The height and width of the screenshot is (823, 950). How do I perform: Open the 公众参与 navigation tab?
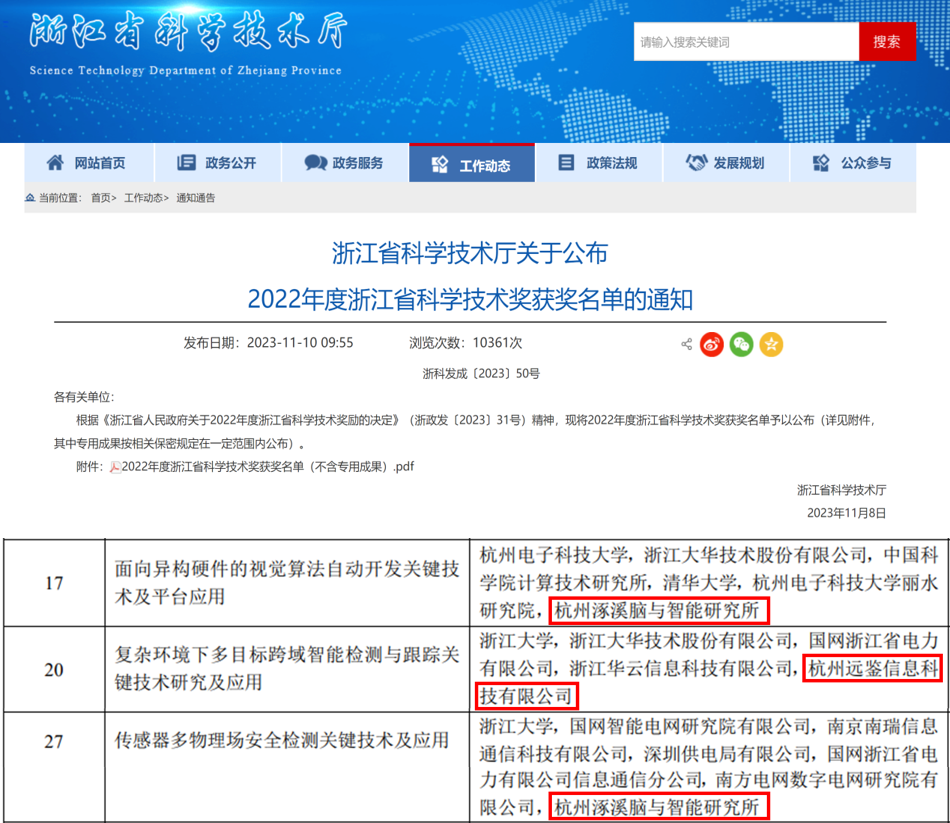[853, 163]
